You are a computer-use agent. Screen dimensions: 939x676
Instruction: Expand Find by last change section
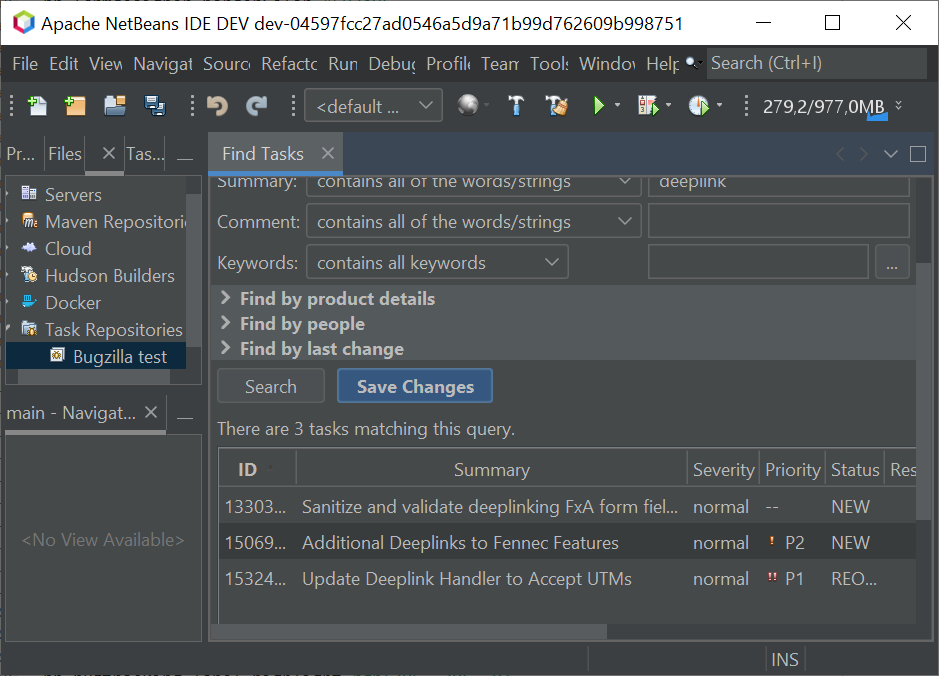226,348
